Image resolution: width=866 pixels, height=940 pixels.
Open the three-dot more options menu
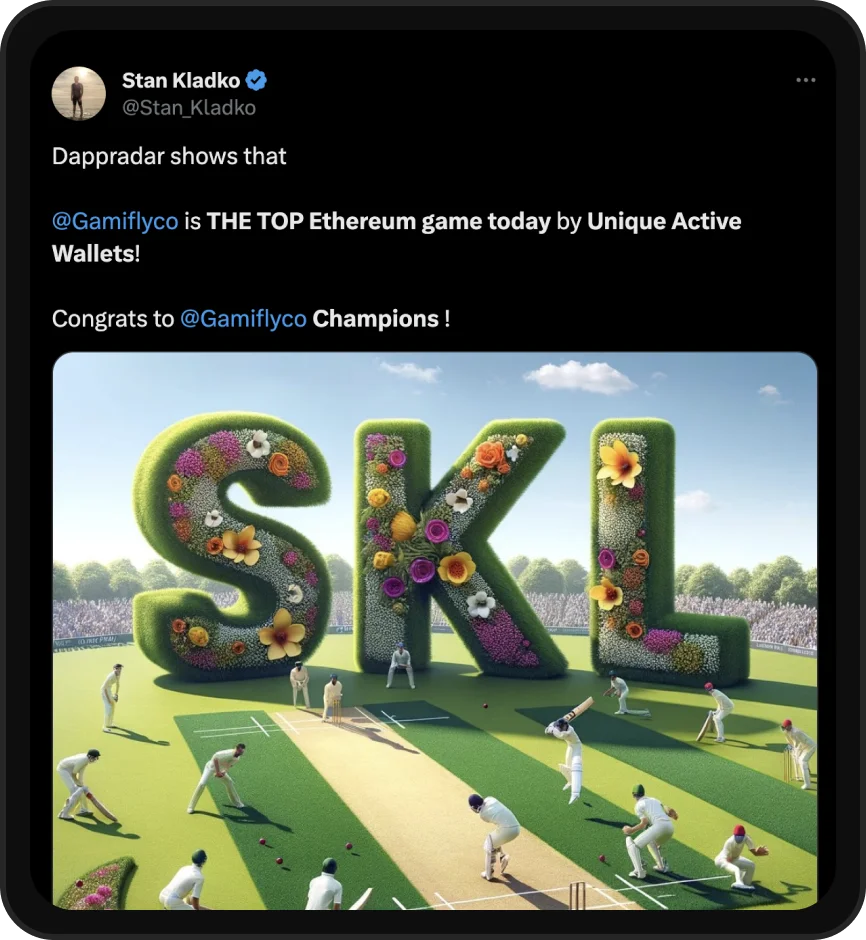pyautogui.click(x=805, y=80)
